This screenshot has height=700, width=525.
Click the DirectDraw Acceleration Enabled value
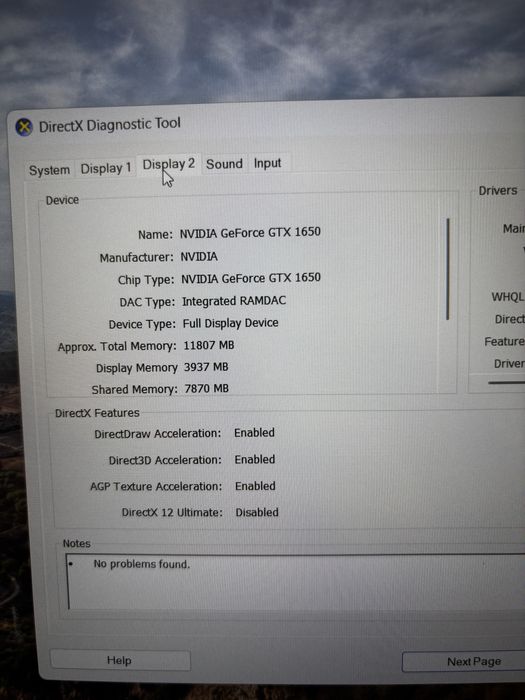tap(254, 433)
